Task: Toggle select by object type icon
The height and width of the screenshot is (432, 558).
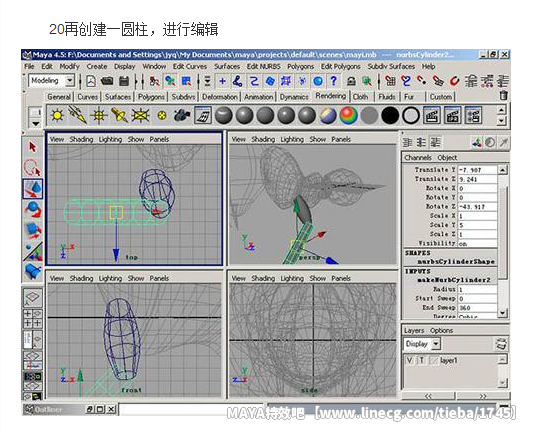Action: tap(170, 81)
